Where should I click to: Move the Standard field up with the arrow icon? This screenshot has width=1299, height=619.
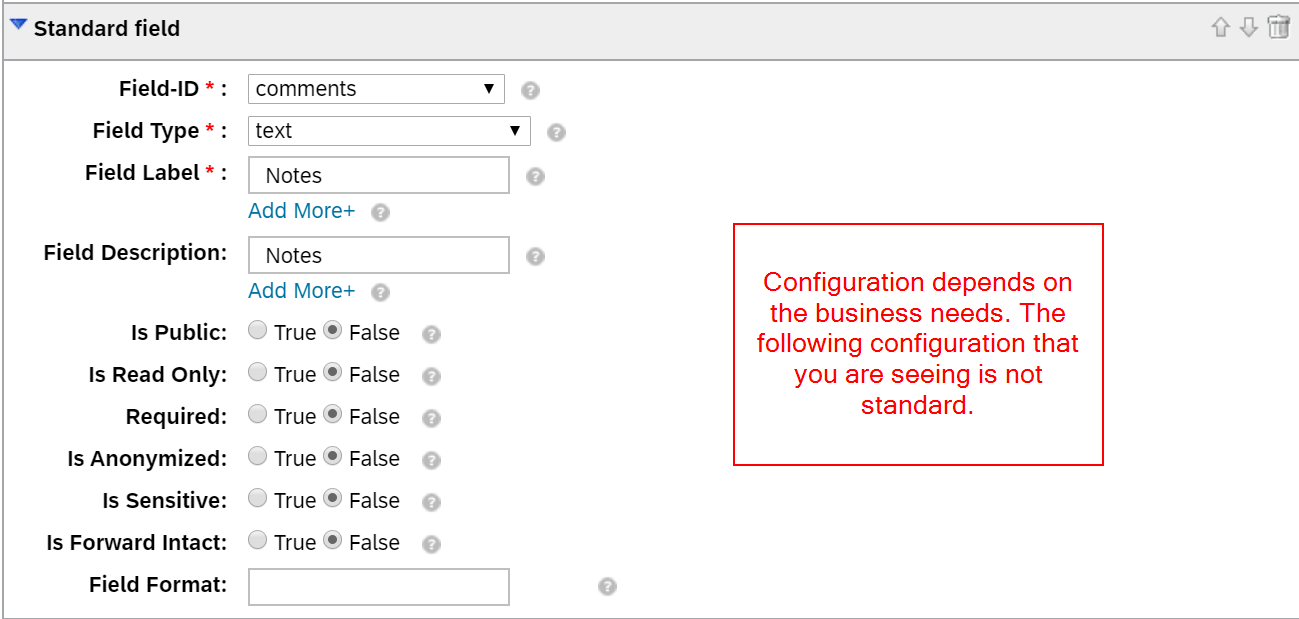tap(1220, 28)
